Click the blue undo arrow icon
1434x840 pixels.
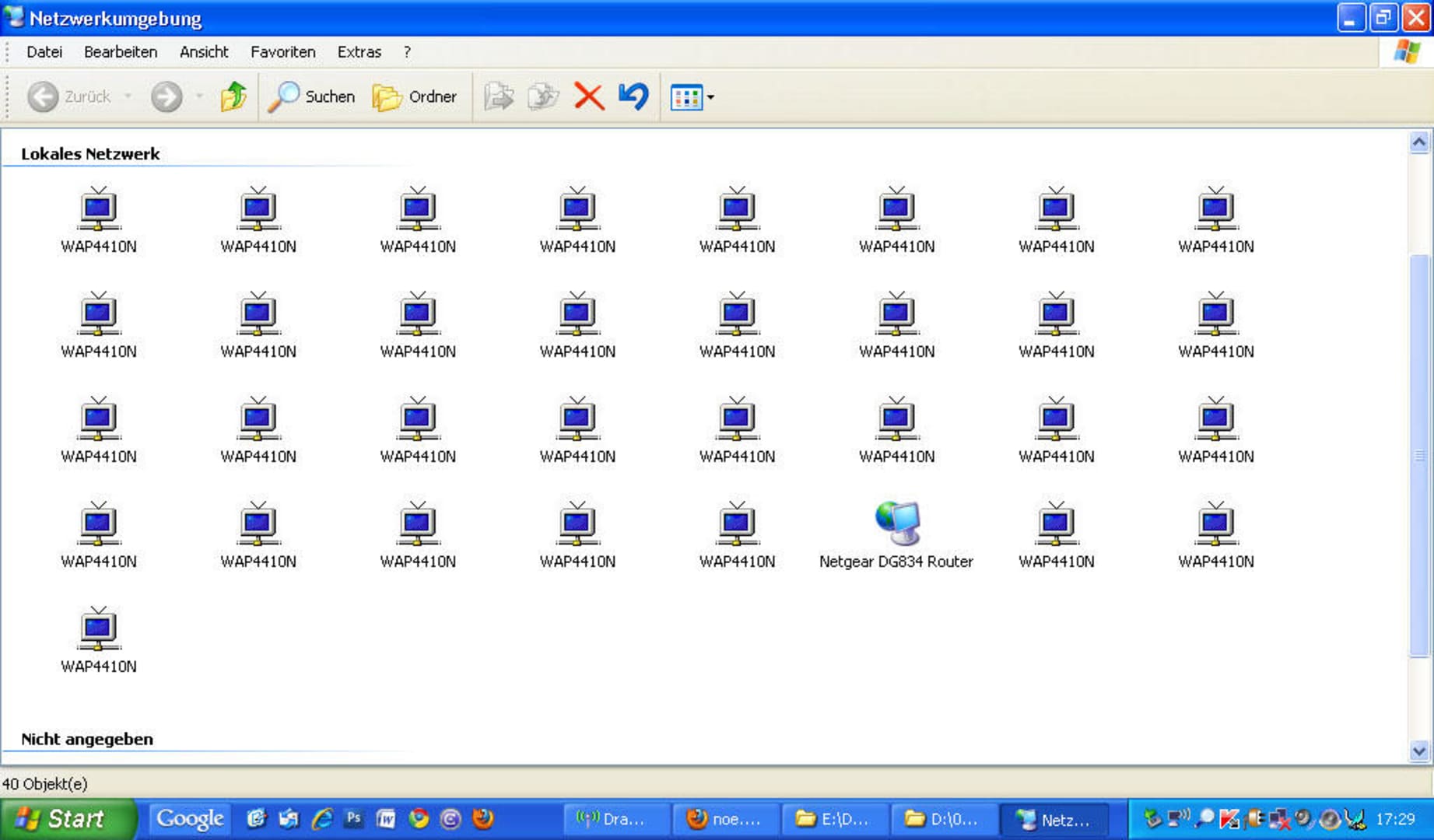[633, 97]
